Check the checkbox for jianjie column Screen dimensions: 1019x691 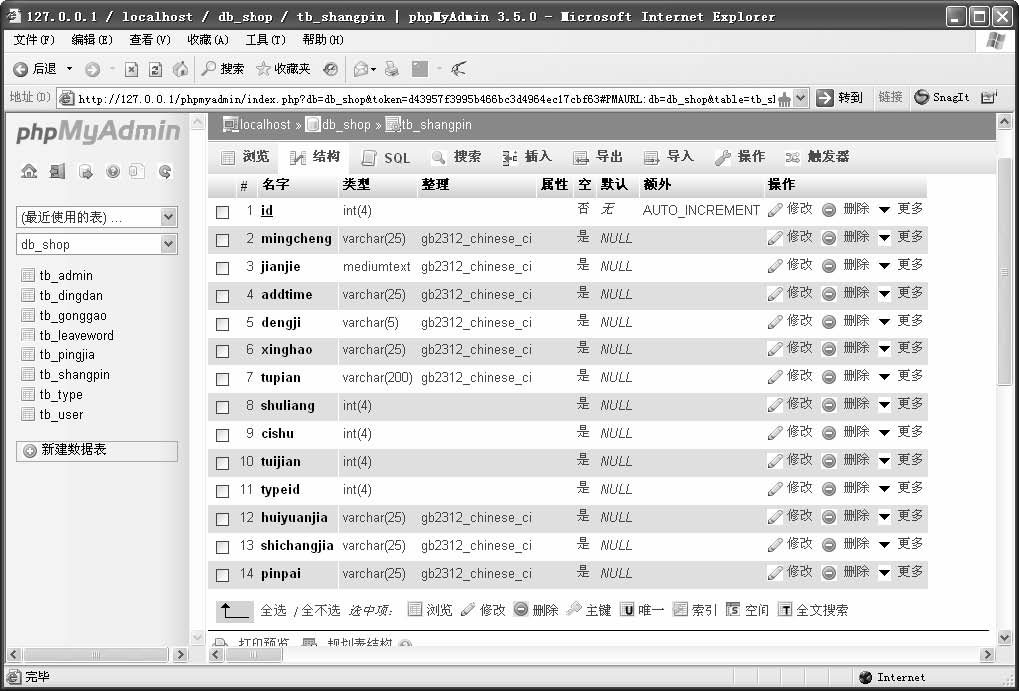point(222,268)
